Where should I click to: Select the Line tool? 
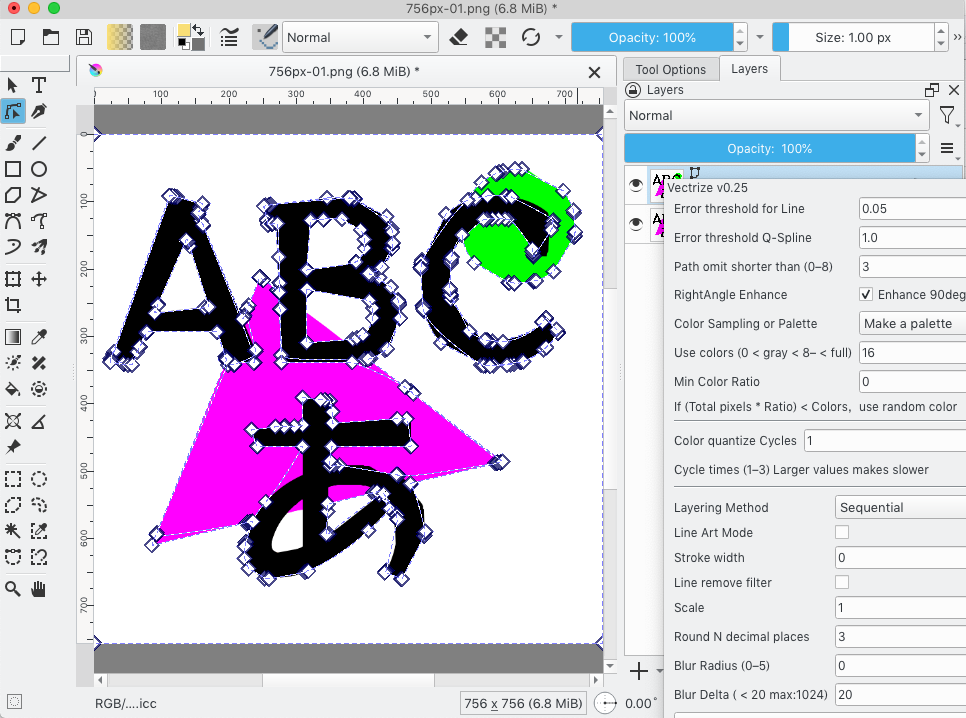tap(39, 143)
